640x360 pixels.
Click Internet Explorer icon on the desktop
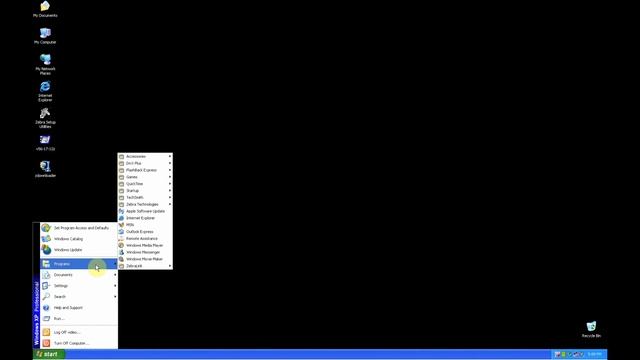click(x=45, y=91)
